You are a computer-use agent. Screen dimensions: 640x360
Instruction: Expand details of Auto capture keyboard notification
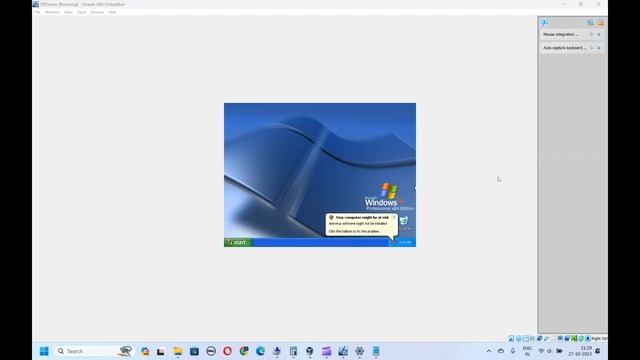[x=591, y=48]
